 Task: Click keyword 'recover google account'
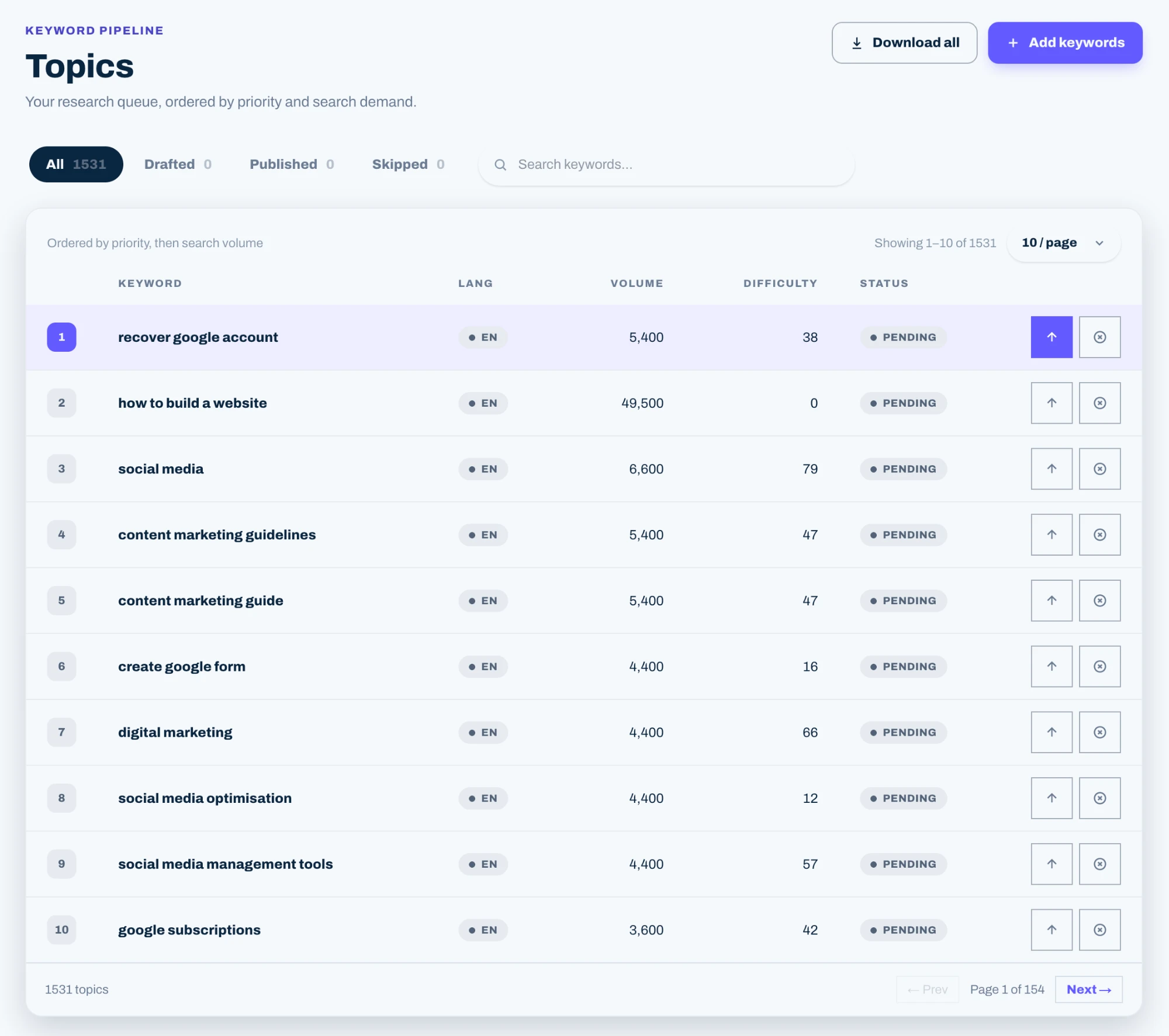tap(198, 337)
